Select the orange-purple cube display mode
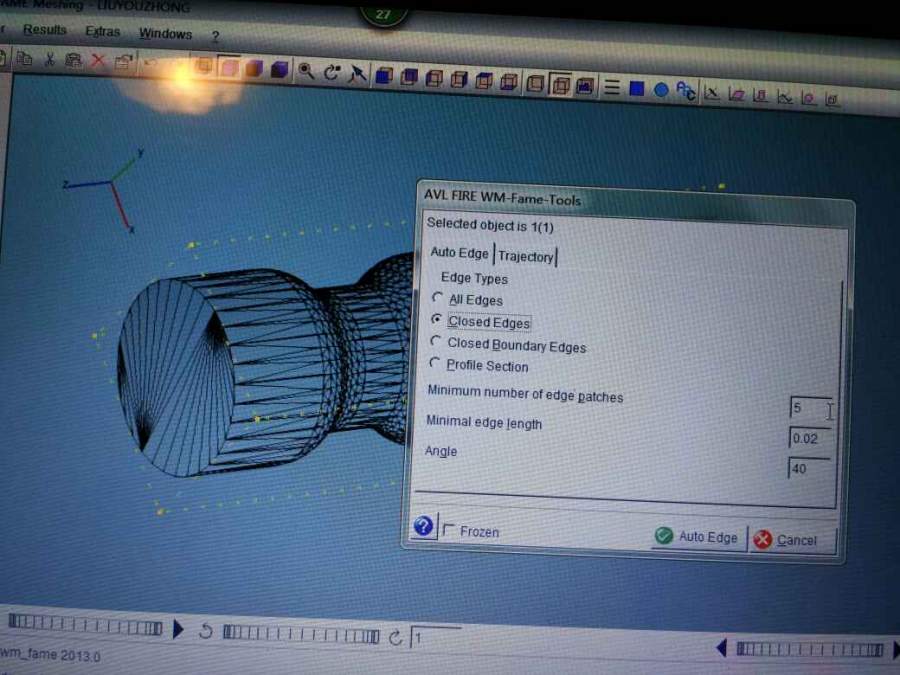 (x=254, y=68)
